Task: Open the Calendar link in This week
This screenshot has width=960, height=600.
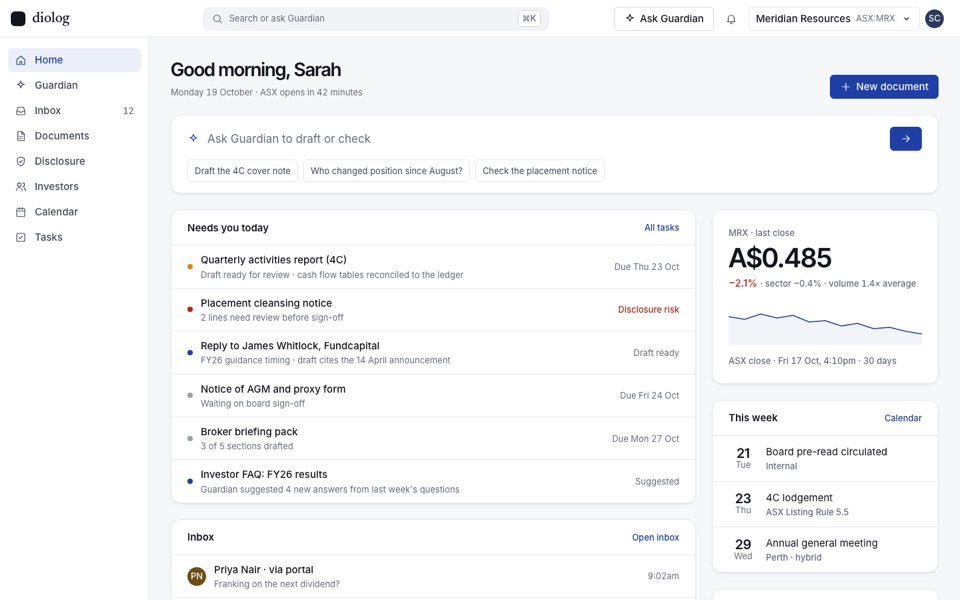Action: 902,418
